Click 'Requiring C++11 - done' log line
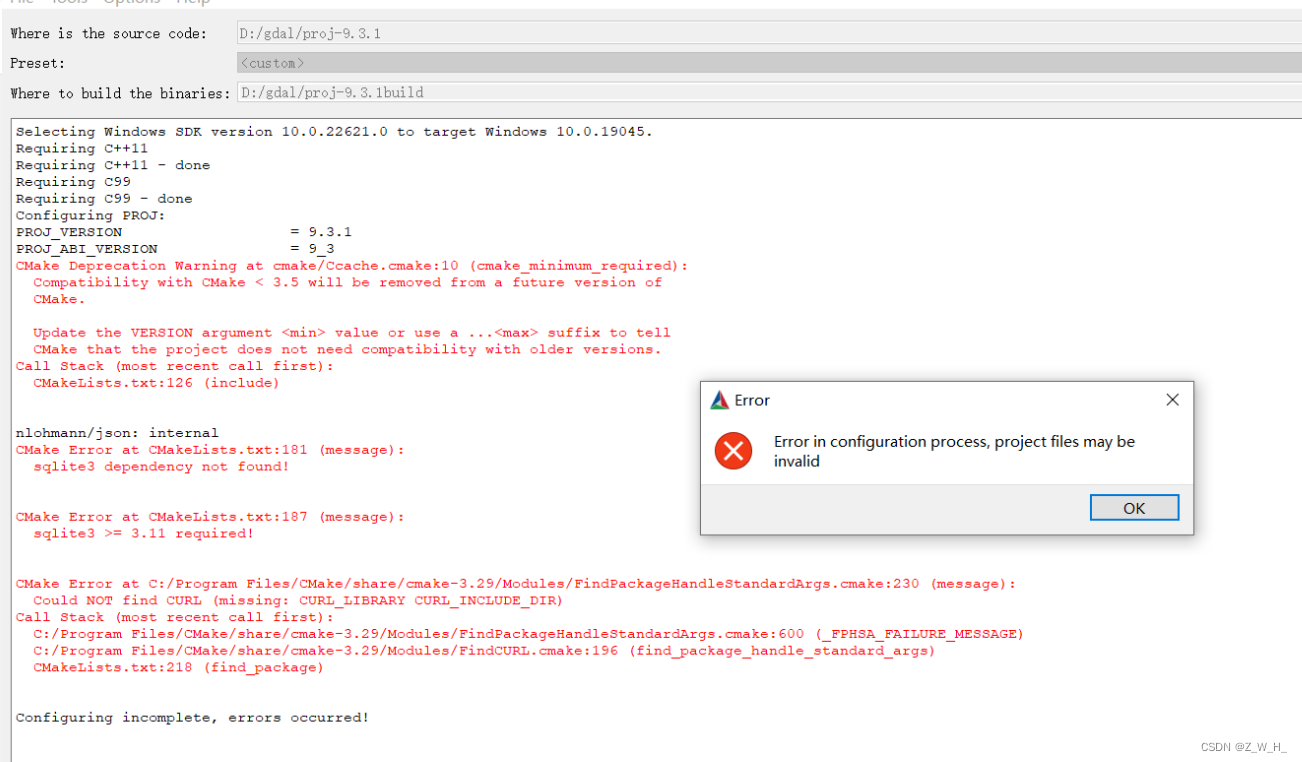 coord(113,165)
